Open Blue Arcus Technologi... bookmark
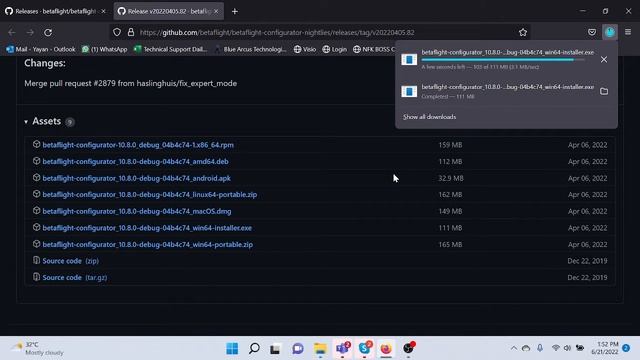 (250, 49)
